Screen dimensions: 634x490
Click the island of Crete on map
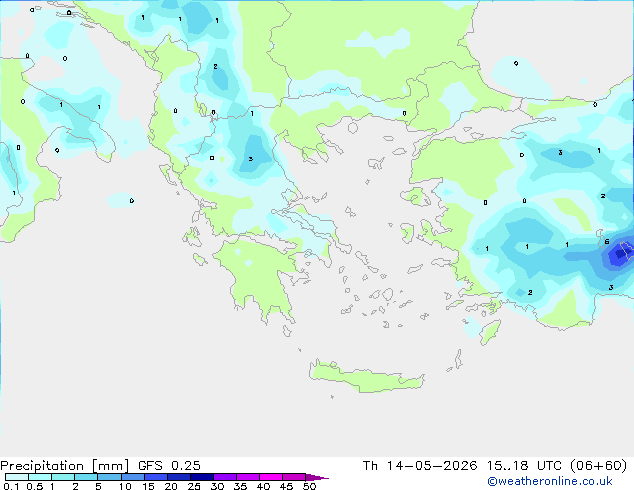366,378
